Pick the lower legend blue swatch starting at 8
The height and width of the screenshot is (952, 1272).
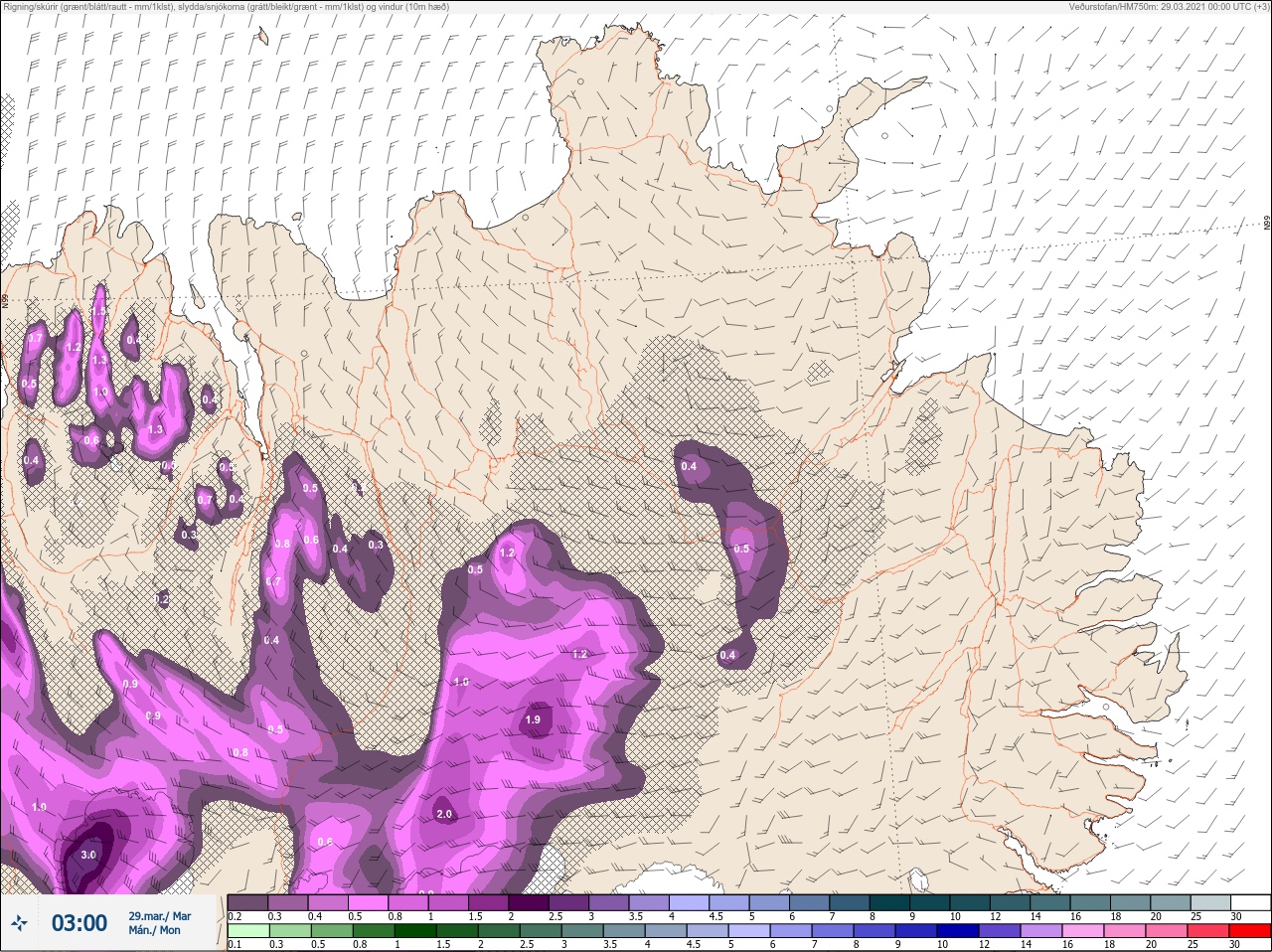pos(874,931)
